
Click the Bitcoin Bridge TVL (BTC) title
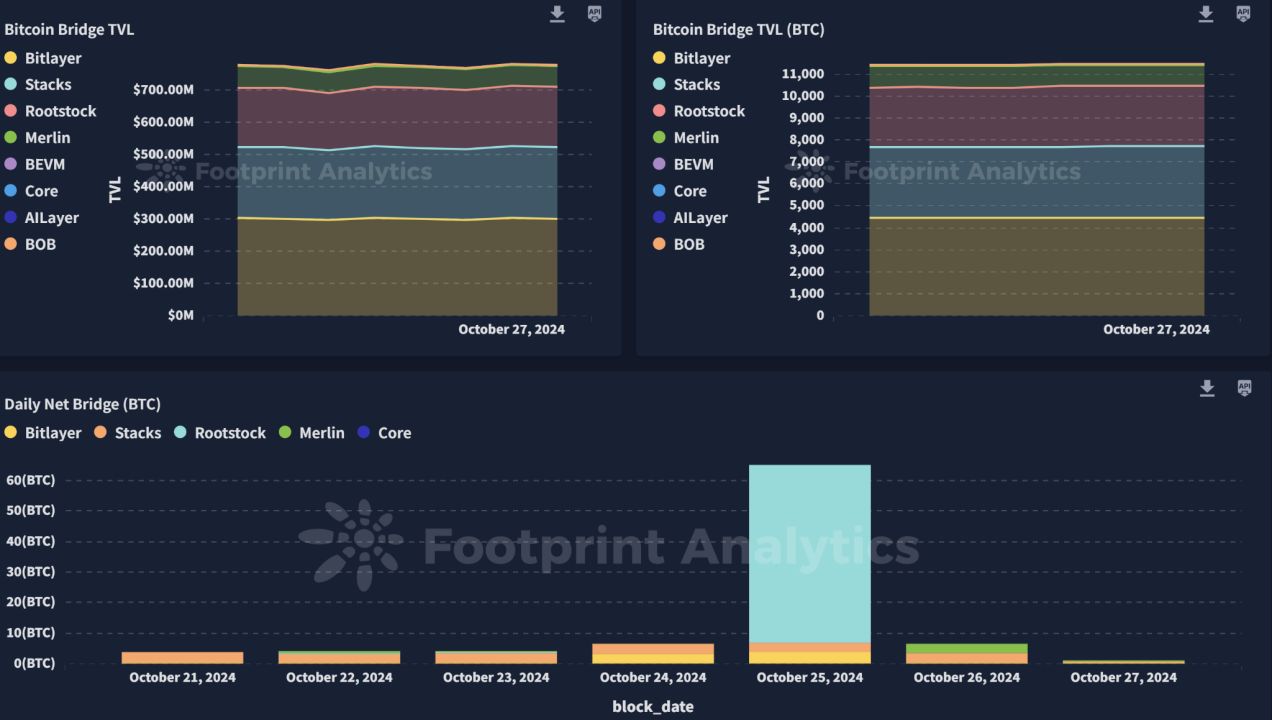[x=738, y=30]
